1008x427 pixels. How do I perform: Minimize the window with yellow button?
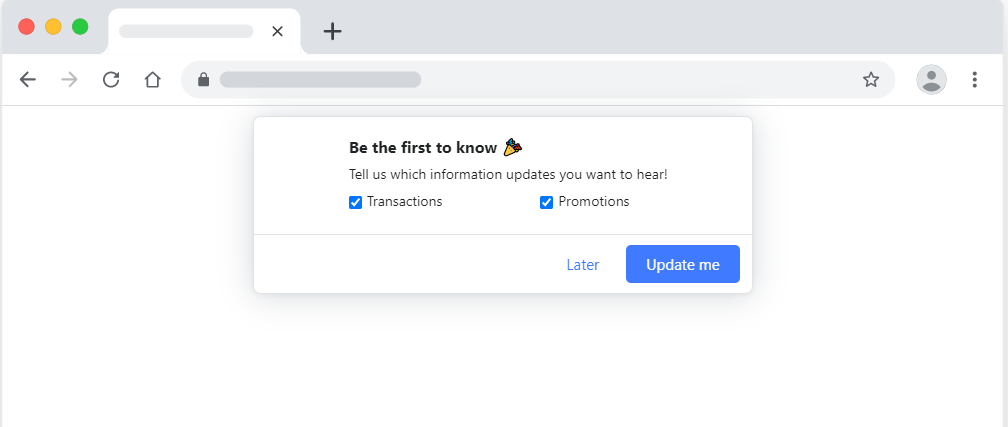click(53, 27)
